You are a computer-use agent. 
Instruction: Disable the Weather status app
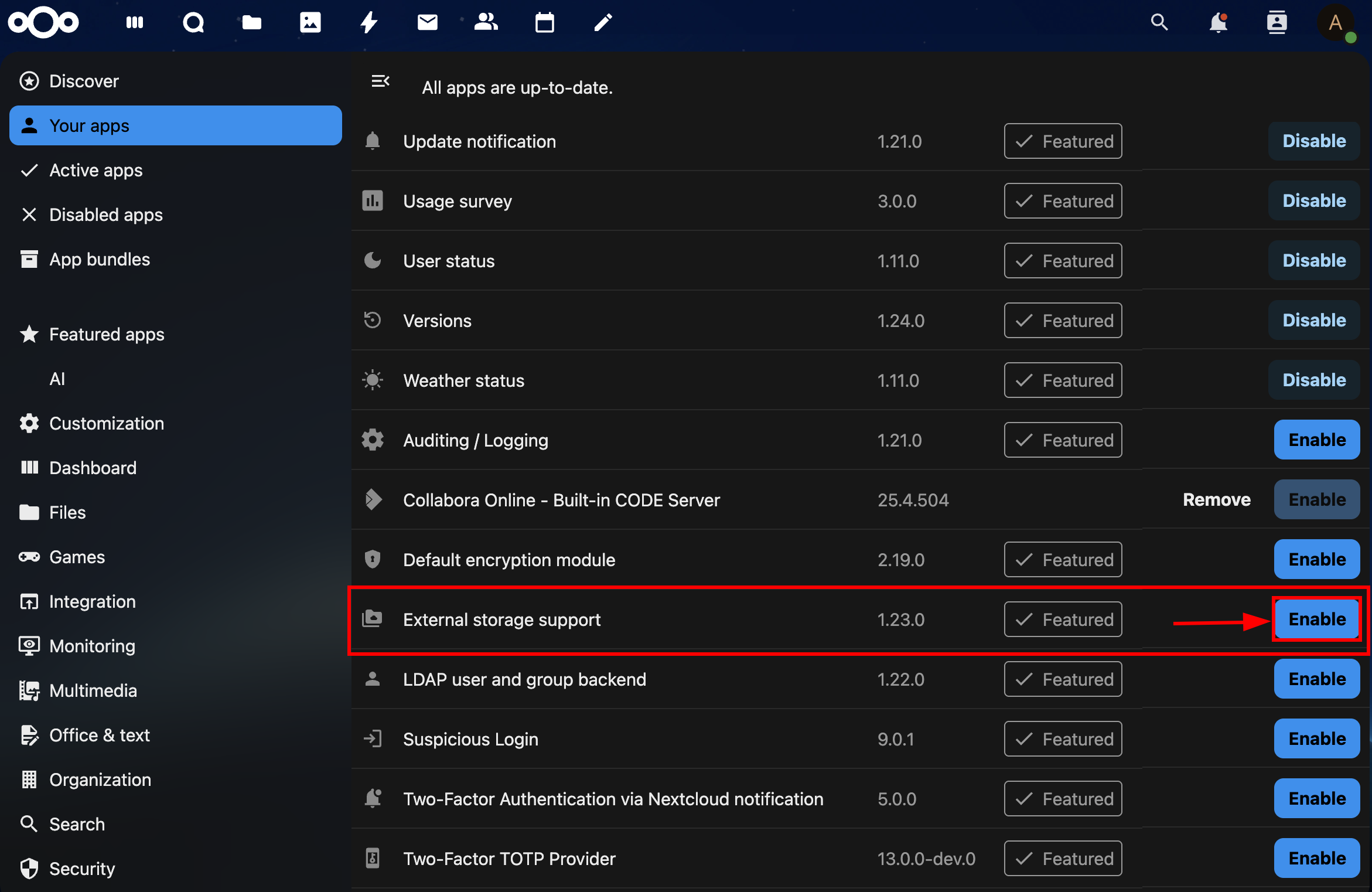click(1314, 380)
